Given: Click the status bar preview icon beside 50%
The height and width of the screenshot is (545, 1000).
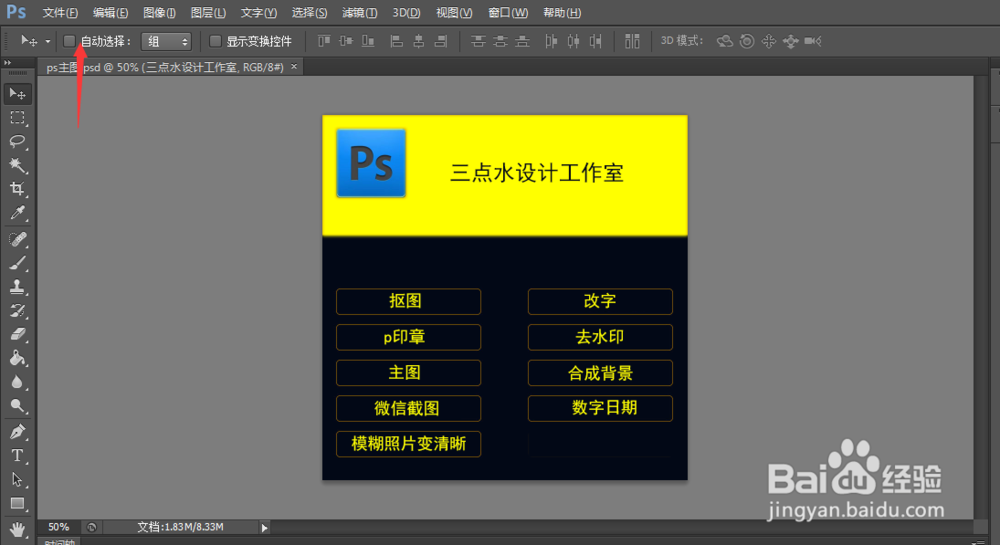Looking at the screenshot, I should tap(92, 527).
